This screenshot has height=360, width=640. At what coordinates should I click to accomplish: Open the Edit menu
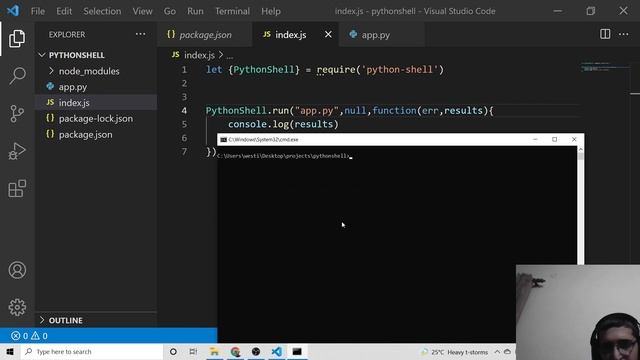point(64,11)
